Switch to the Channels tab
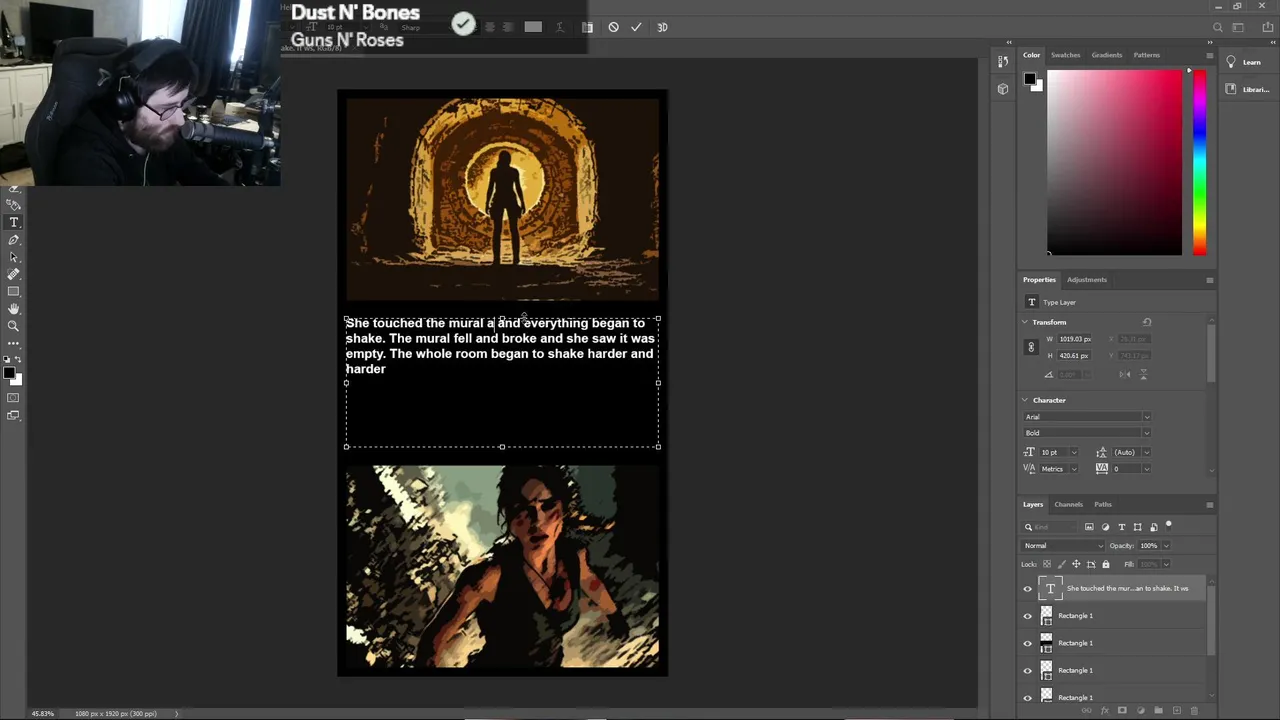 pos(1068,505)
